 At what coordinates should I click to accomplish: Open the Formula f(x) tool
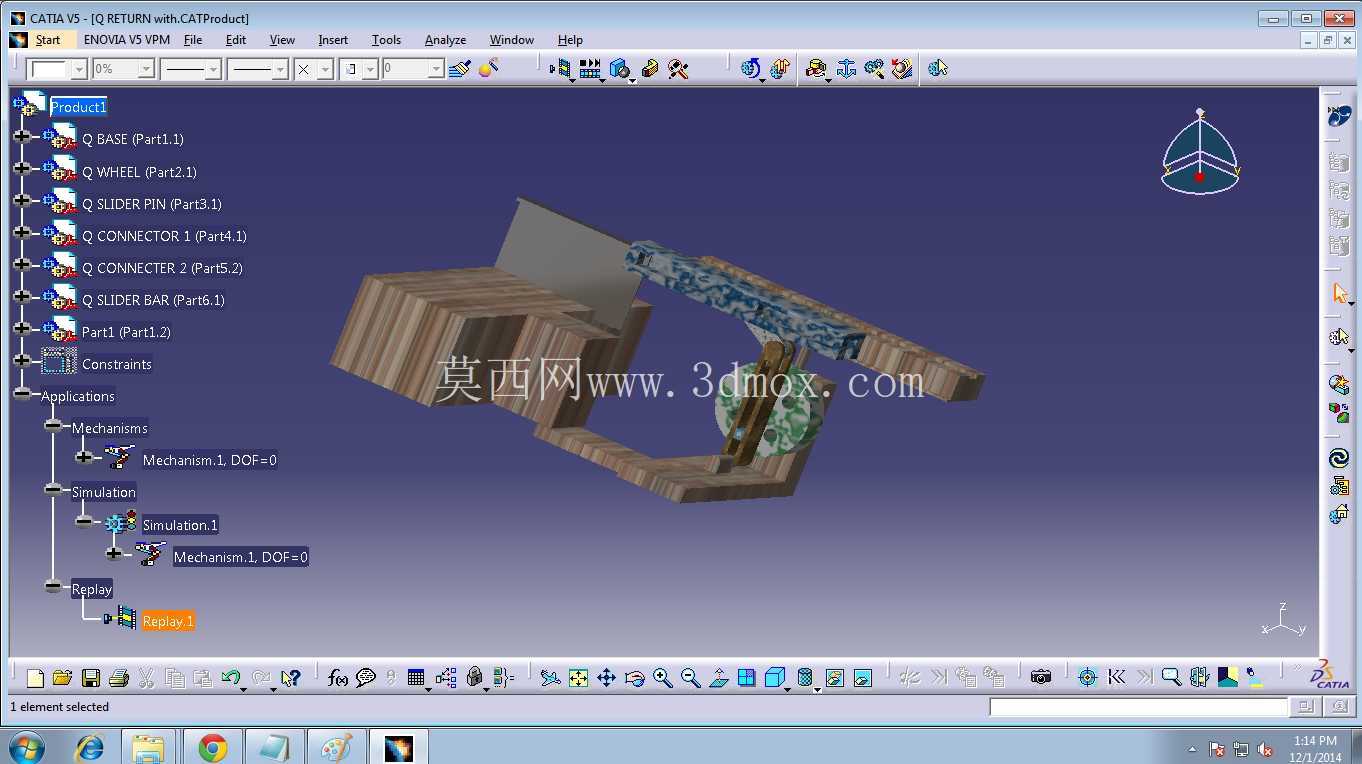pos(338,678)
